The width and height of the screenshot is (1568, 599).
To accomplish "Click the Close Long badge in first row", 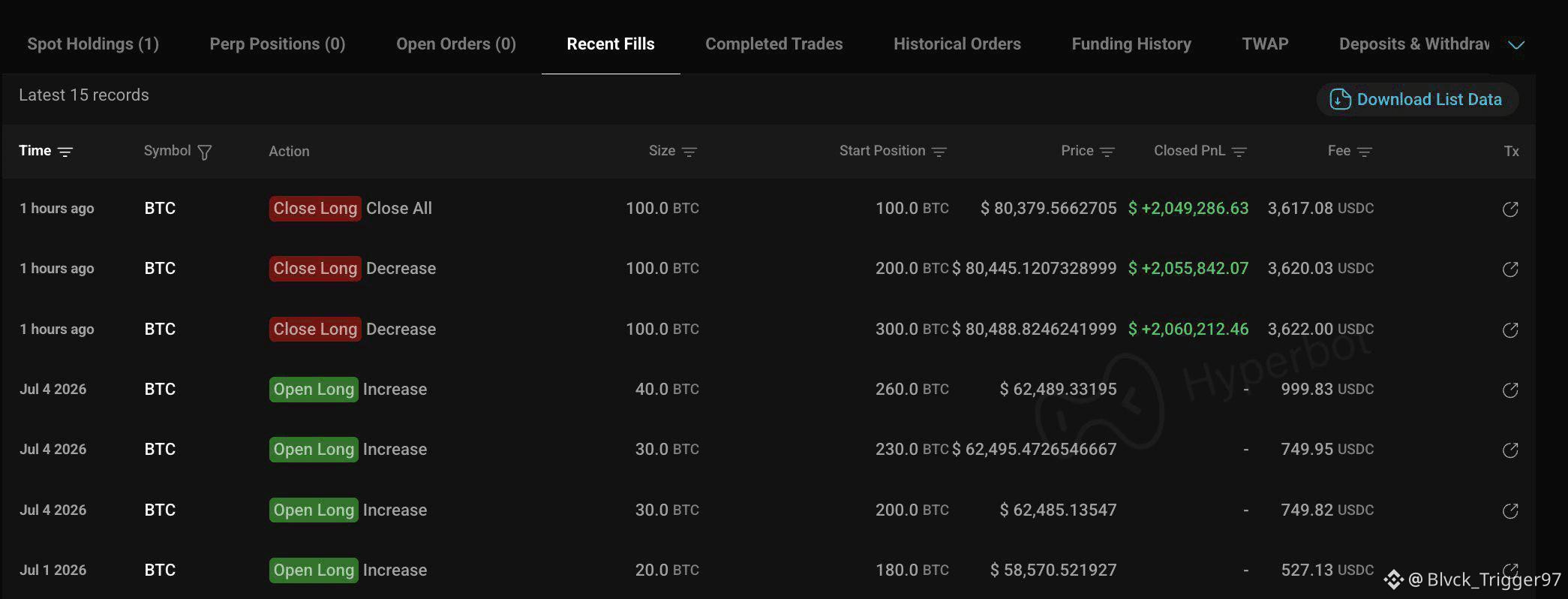I will [x=315, y=208].
